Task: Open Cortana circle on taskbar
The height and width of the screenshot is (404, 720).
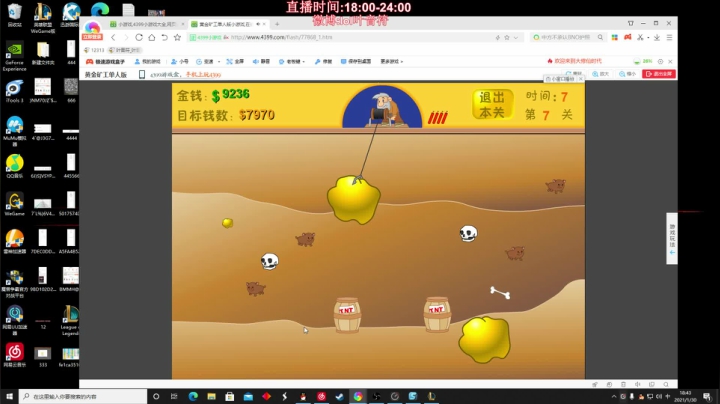Action: [156, 396]
